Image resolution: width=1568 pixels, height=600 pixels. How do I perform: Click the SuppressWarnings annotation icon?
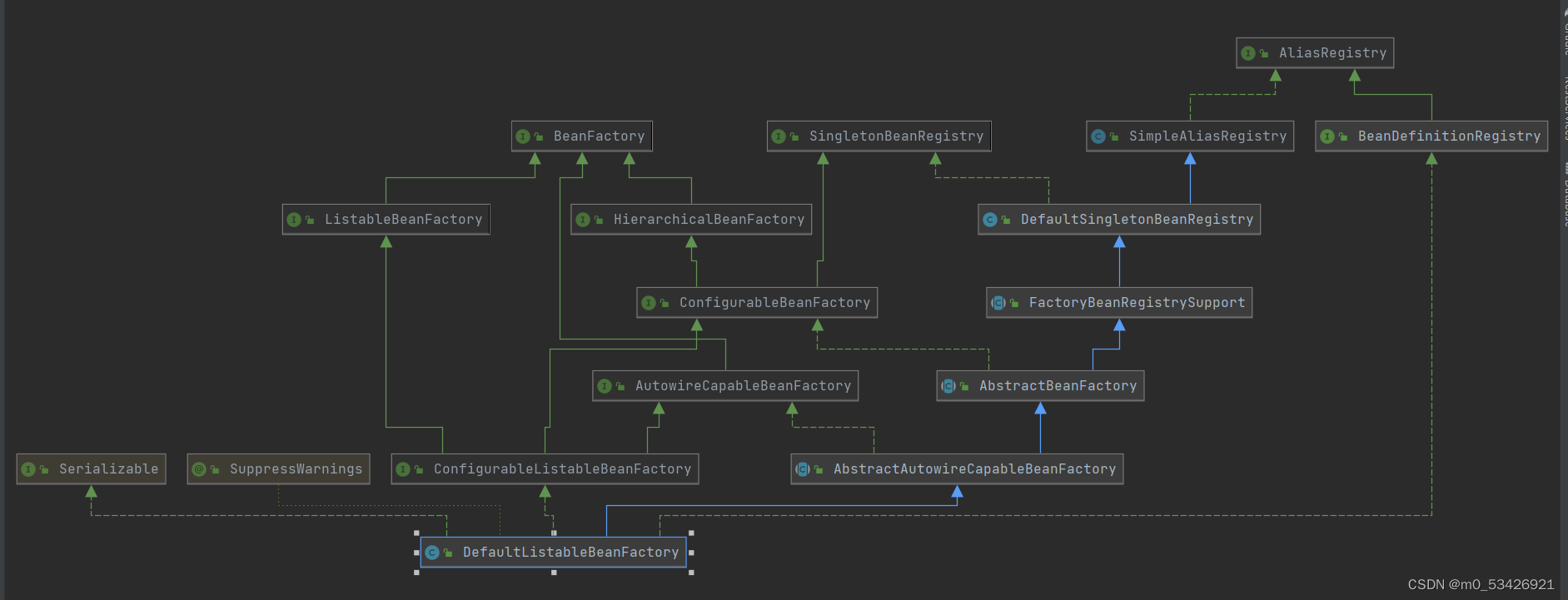coord(199,469)
